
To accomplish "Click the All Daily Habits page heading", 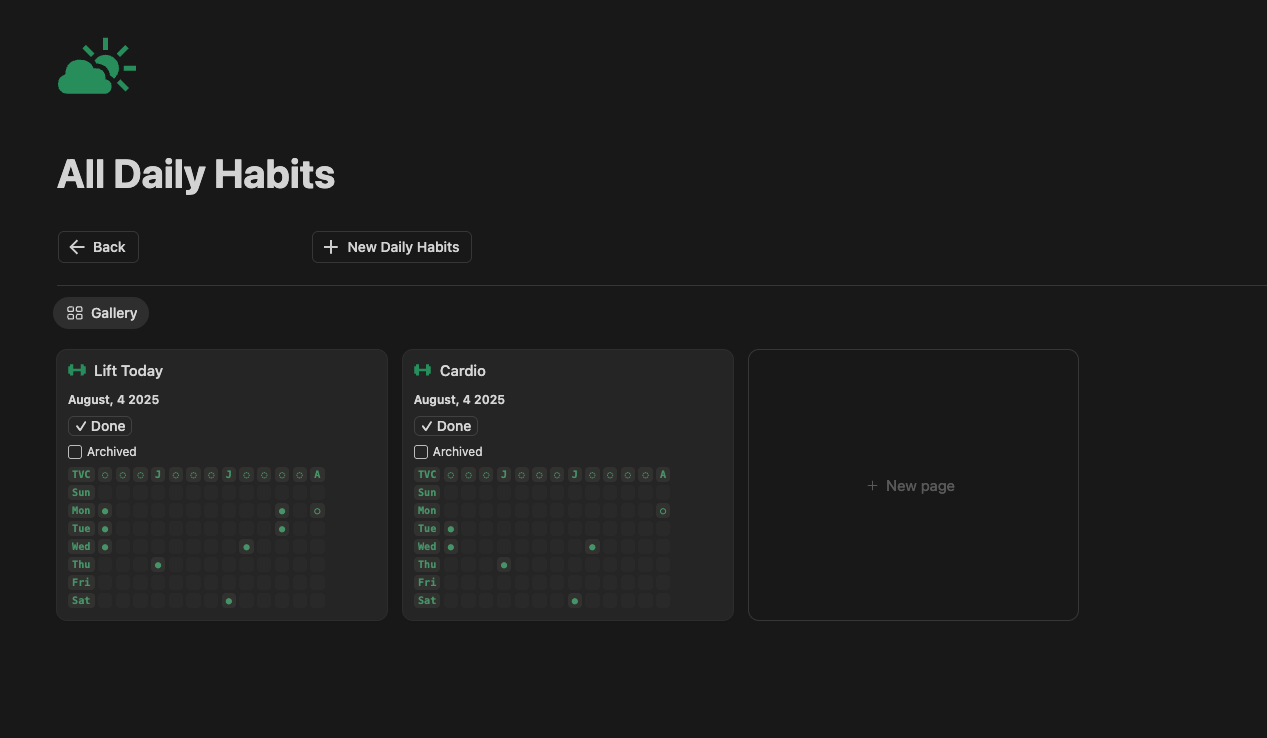I will click(x=196, y=175).
